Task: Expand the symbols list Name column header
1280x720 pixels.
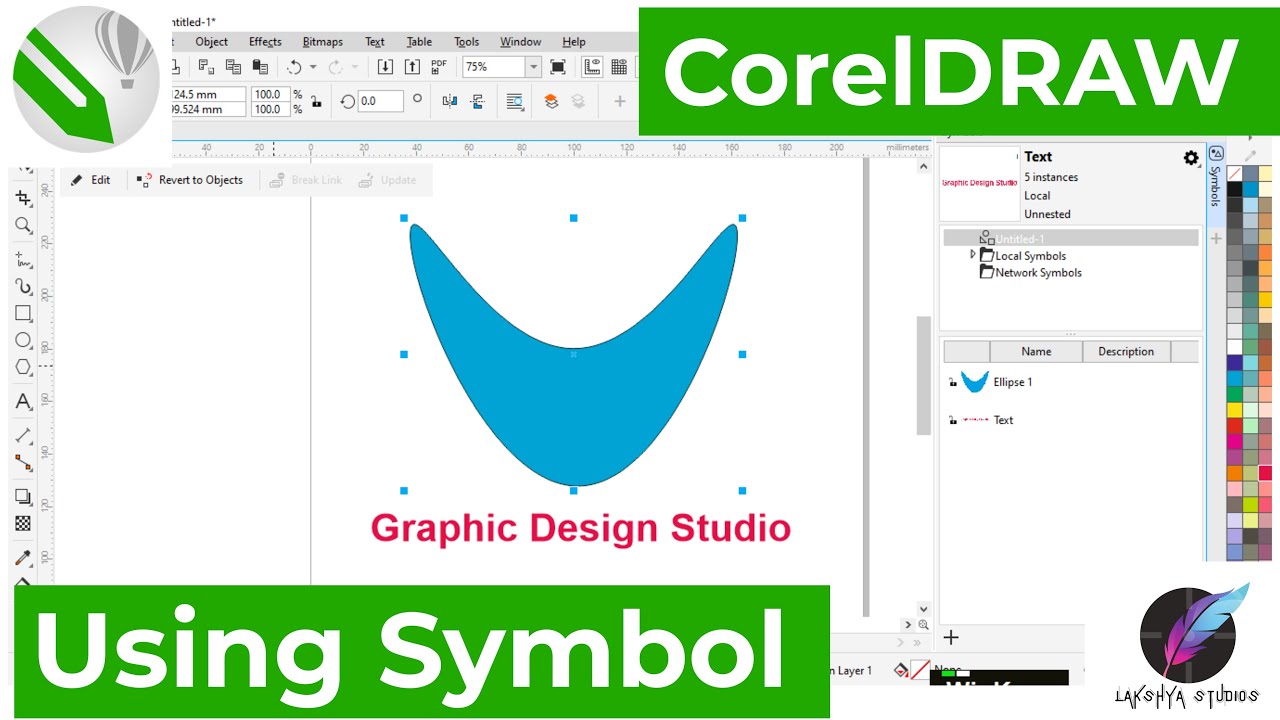Action: pos(1036,351)
